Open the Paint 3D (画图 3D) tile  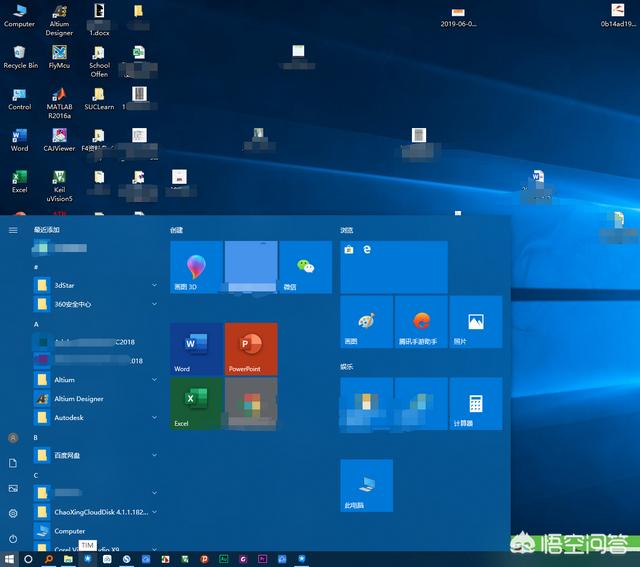196,266
